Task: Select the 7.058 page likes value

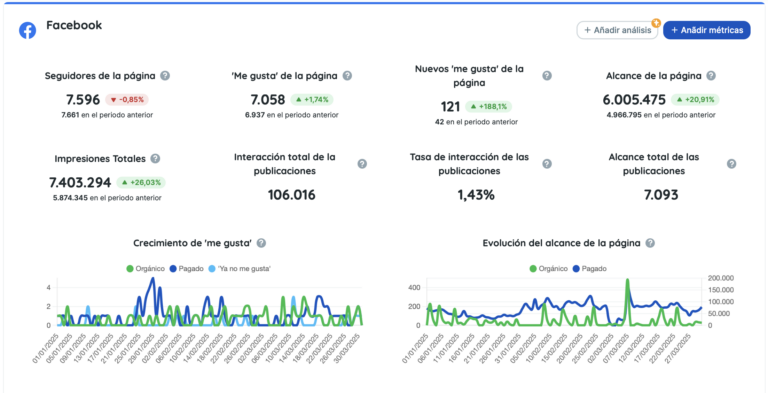Action: 267,100
